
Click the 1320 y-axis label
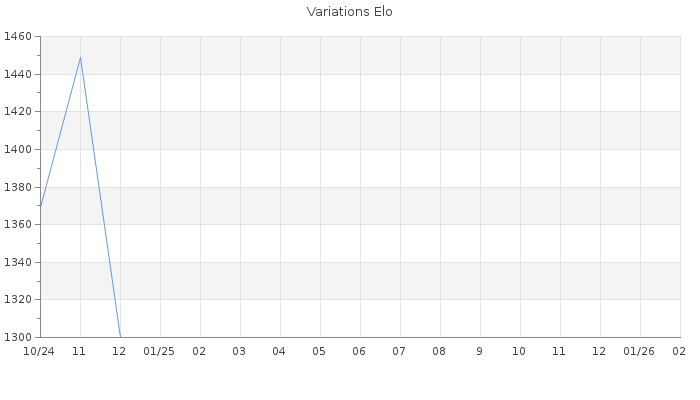pos(17,300)
